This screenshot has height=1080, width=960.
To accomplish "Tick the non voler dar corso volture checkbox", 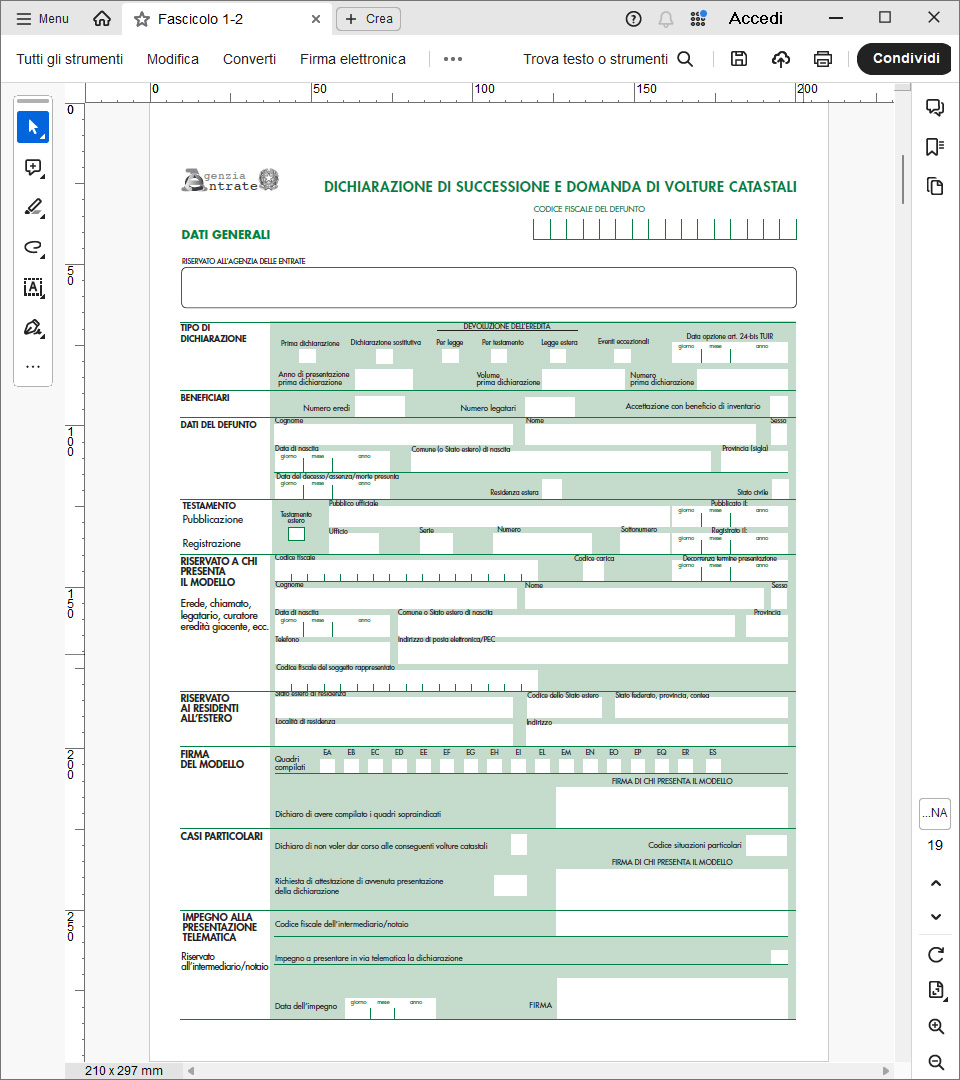I will point(519,844).
